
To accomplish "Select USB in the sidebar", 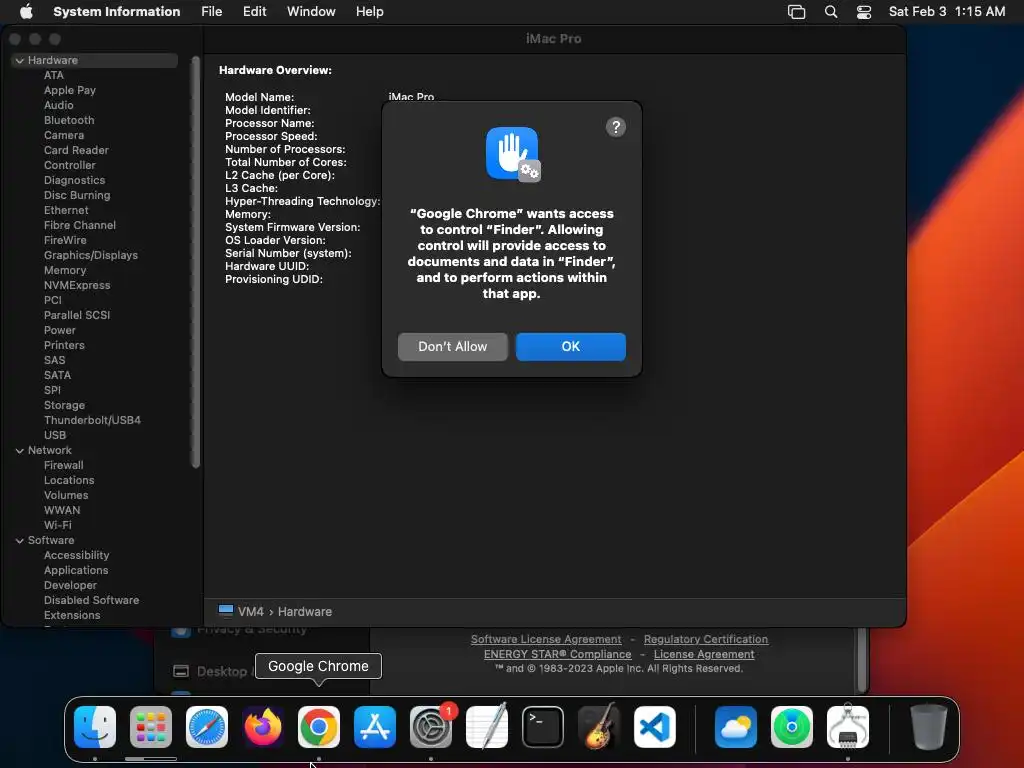I will point(55,436).
